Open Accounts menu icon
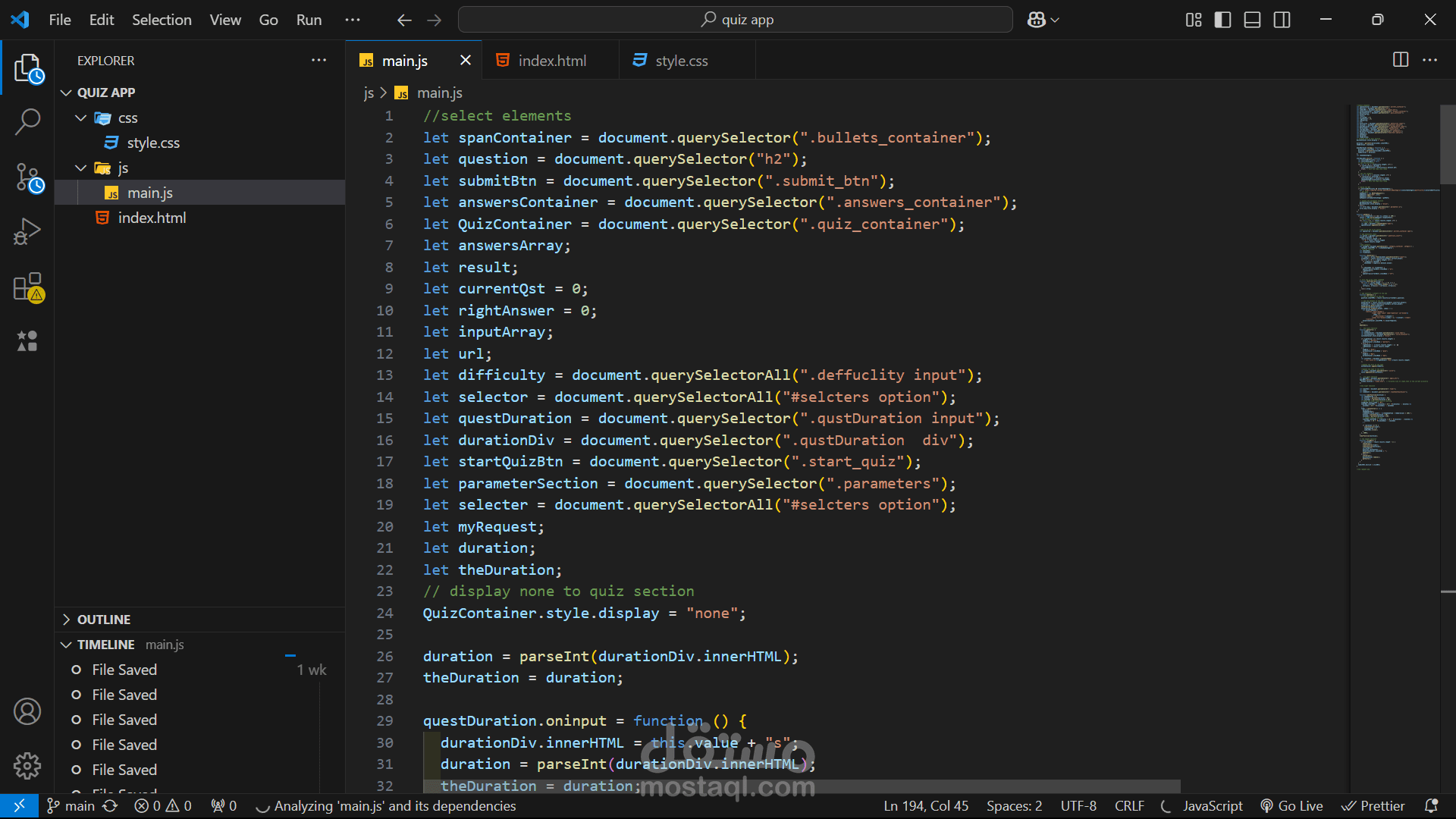1456x819 pixels. coord(27,711)
